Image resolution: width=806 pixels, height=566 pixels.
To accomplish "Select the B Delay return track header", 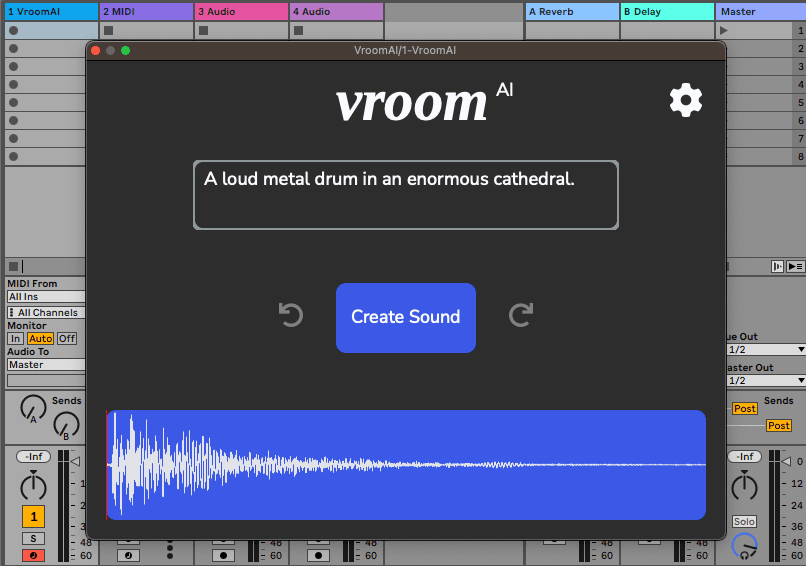I will tap(667, 11).
